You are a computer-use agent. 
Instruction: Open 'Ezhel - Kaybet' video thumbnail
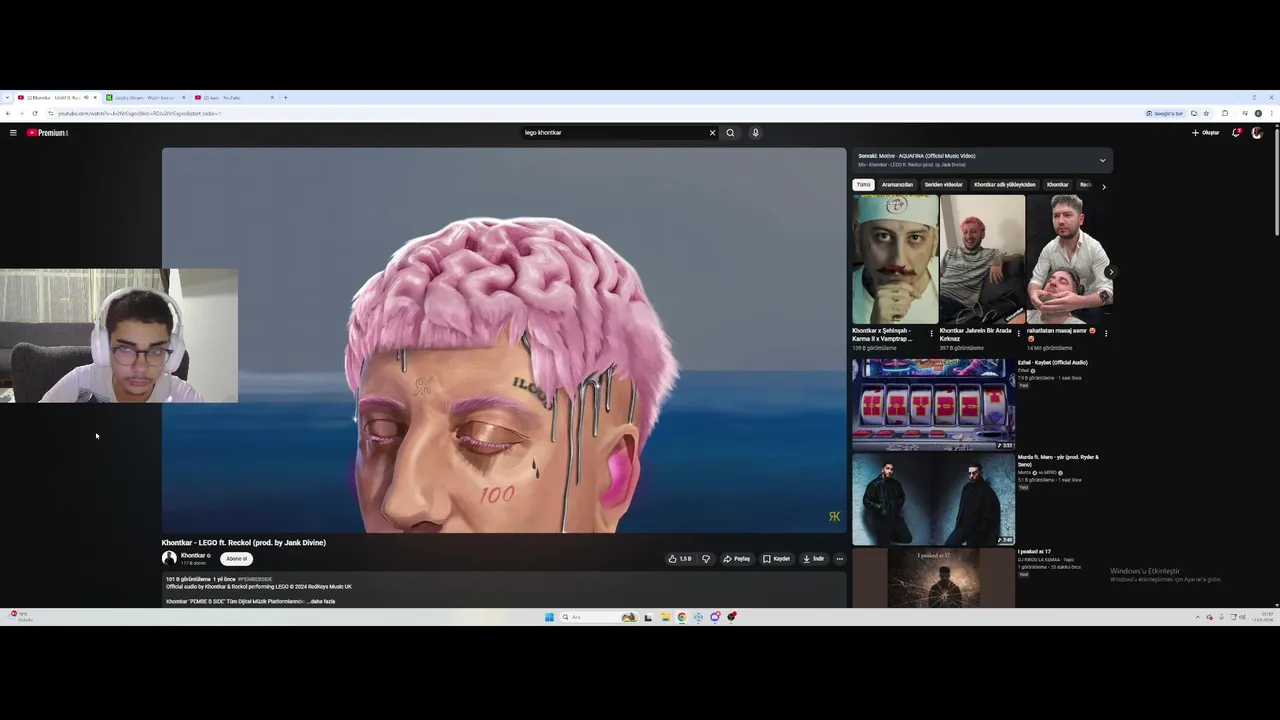[933, 404]
